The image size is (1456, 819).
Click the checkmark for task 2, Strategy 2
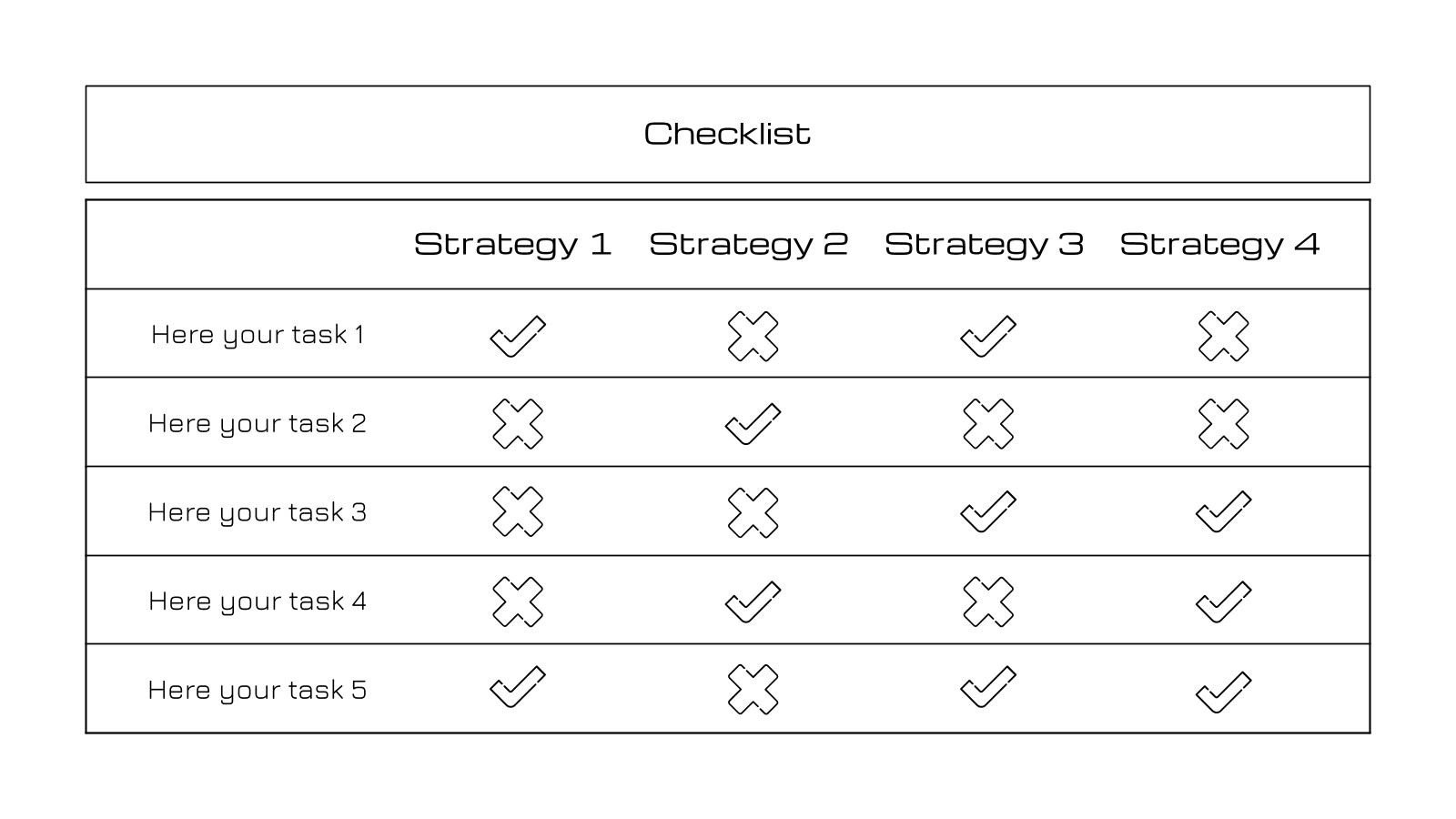coord(753,424)
